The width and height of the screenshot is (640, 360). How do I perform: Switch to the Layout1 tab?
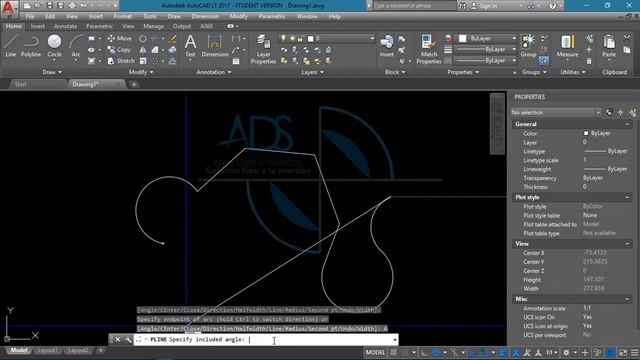pos(47,350)
